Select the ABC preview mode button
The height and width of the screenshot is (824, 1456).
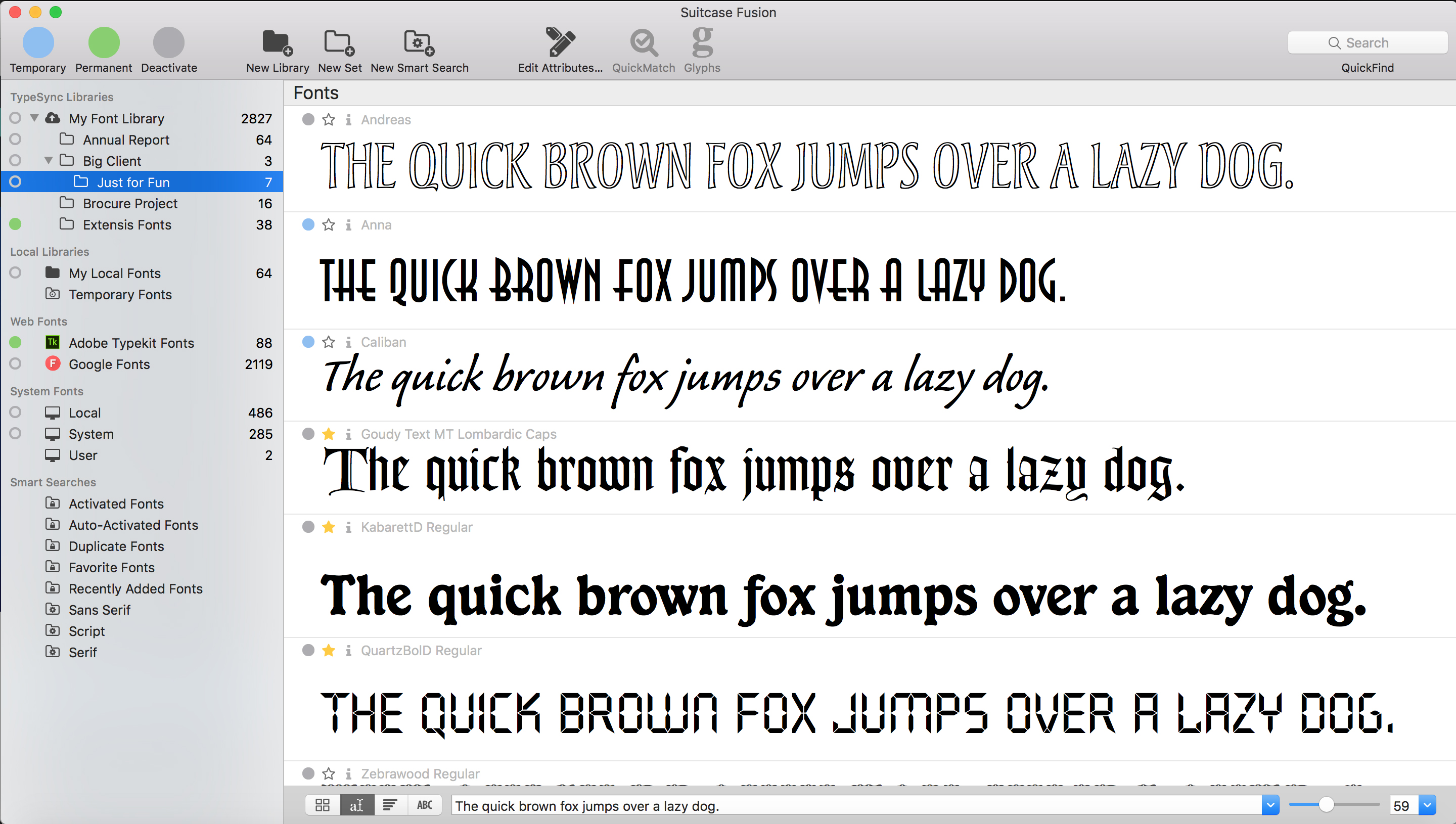[424, 805]
